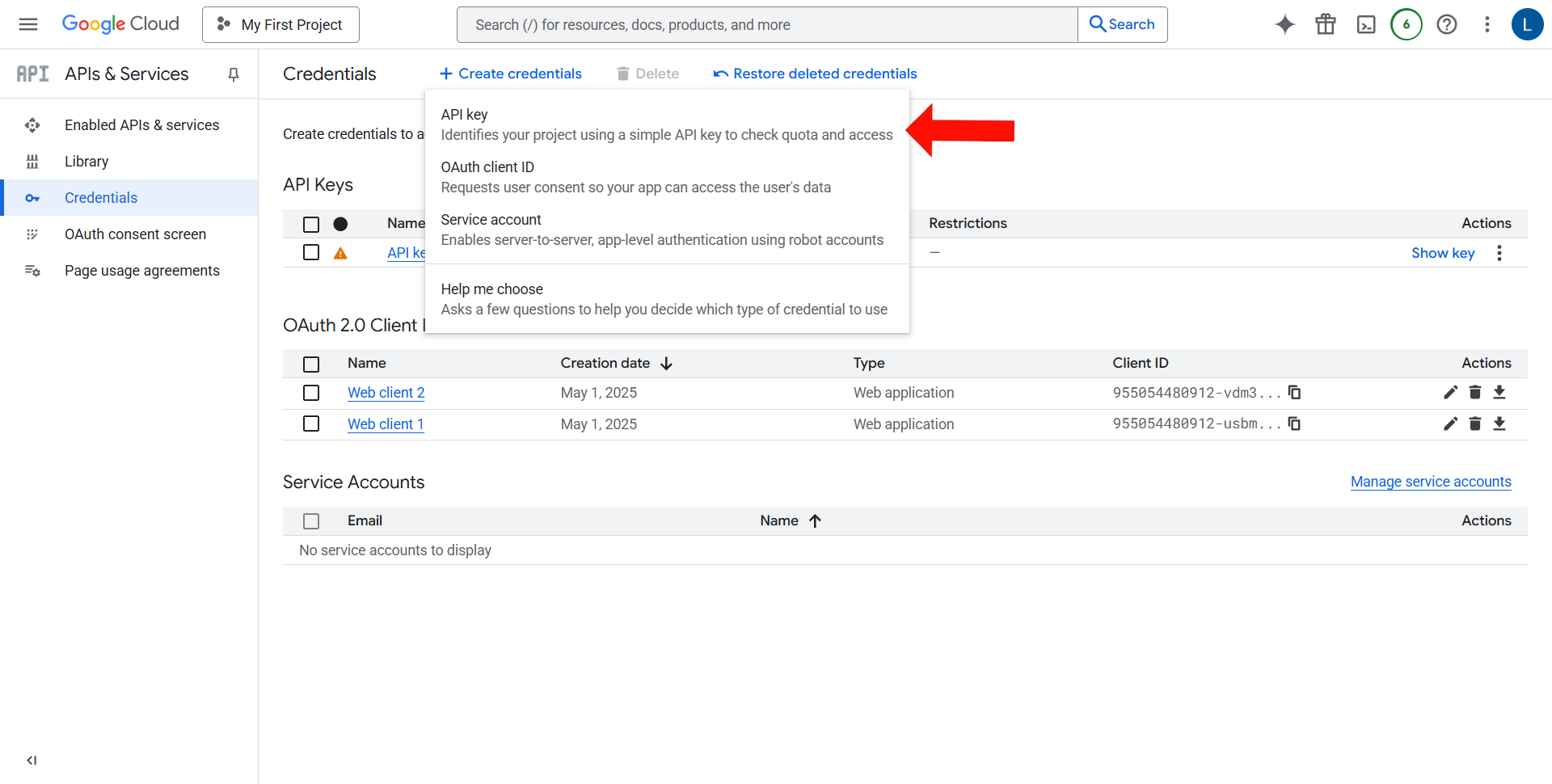Sort by Creation date arrow
The width and height of the screenshot is (1552, 784).
click(667, 364)
